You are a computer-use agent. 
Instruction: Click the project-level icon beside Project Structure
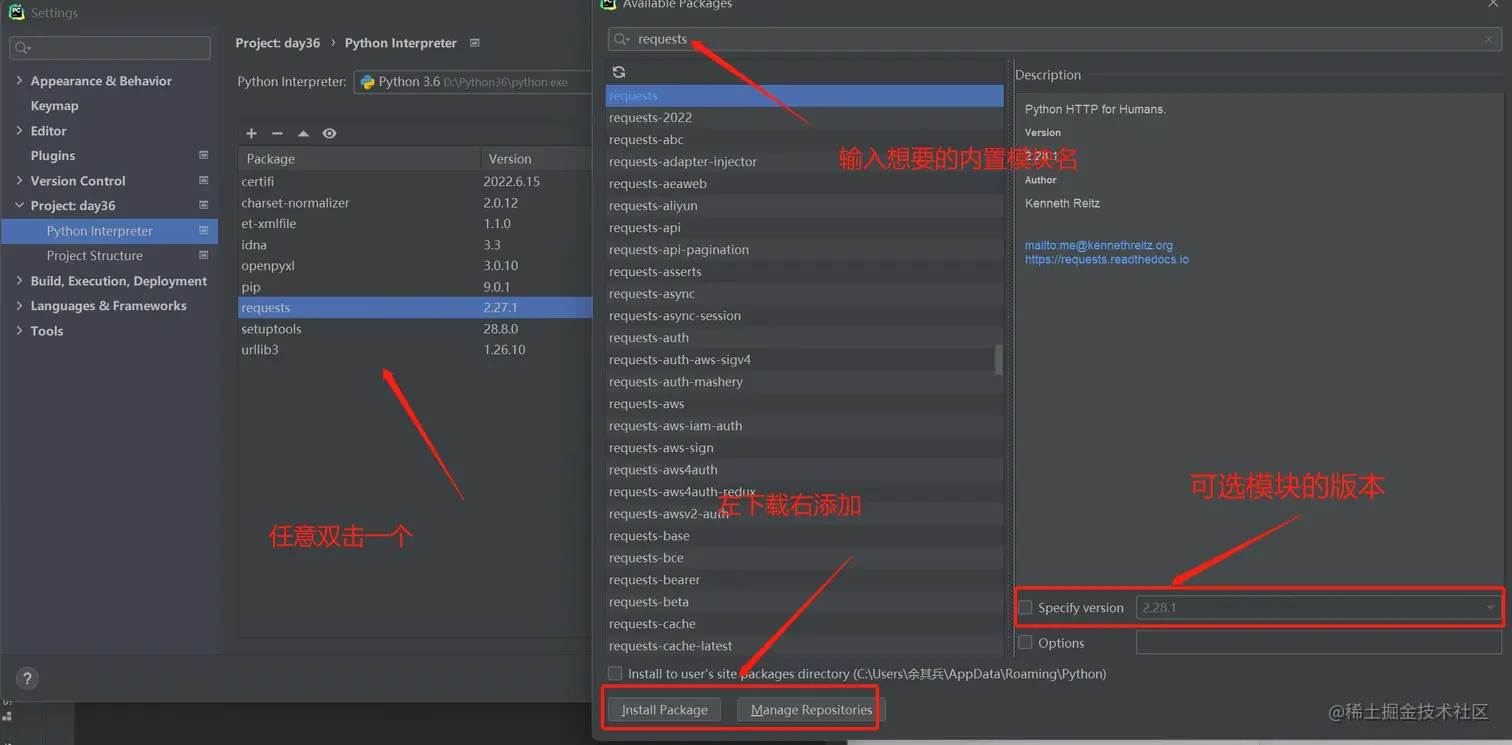pyautogui.click(x=204, y=255)
